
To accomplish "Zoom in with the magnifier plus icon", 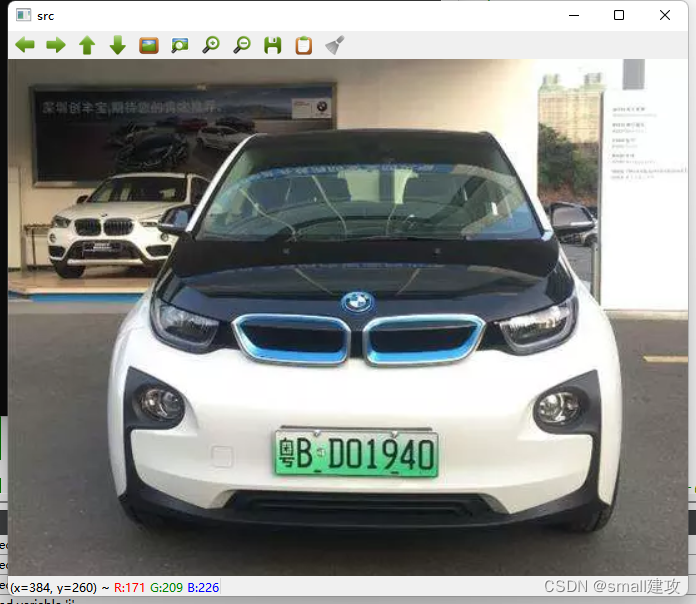I will pos(211,45).
